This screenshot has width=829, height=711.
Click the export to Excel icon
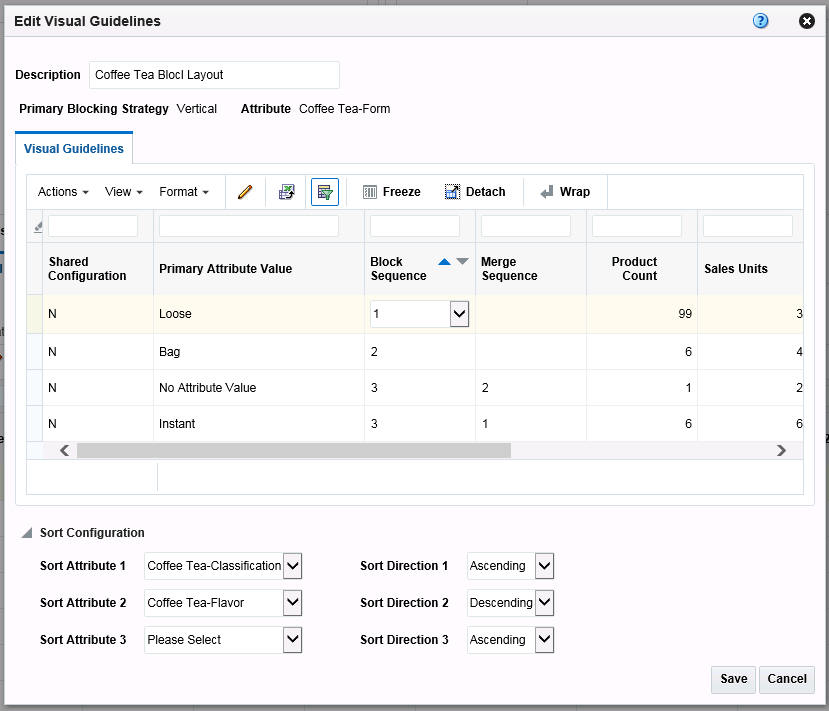click(x=287, y=191)
